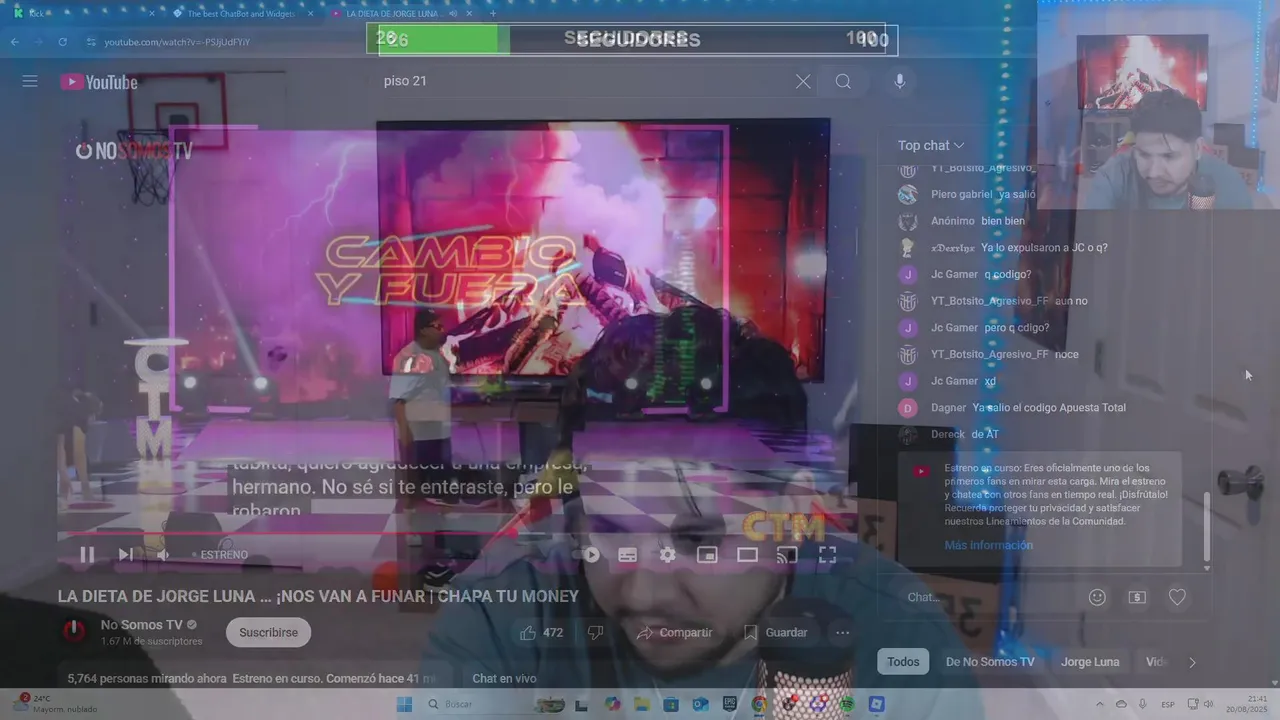Go back in the browser
Image resolution: width=1280 pixels, height=720 pixels.
14,42
